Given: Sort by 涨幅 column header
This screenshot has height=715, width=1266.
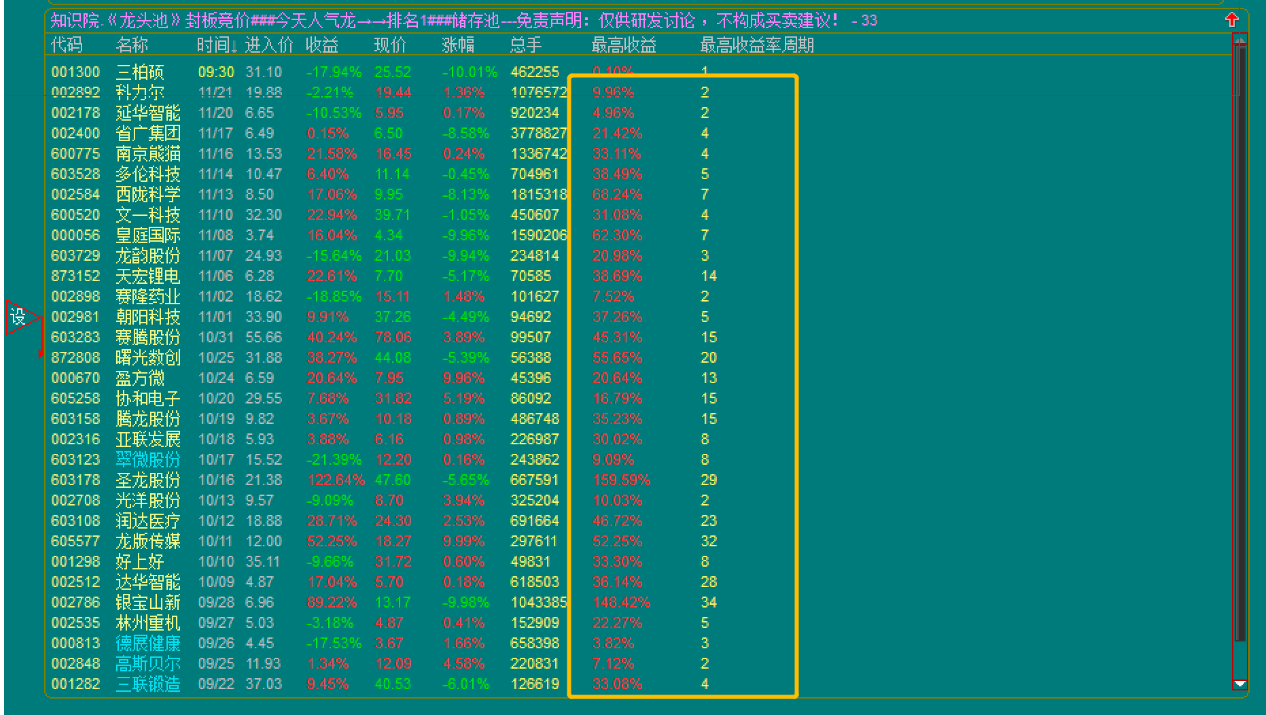Looking at the screenshot, I should click(x=458, y=45).
